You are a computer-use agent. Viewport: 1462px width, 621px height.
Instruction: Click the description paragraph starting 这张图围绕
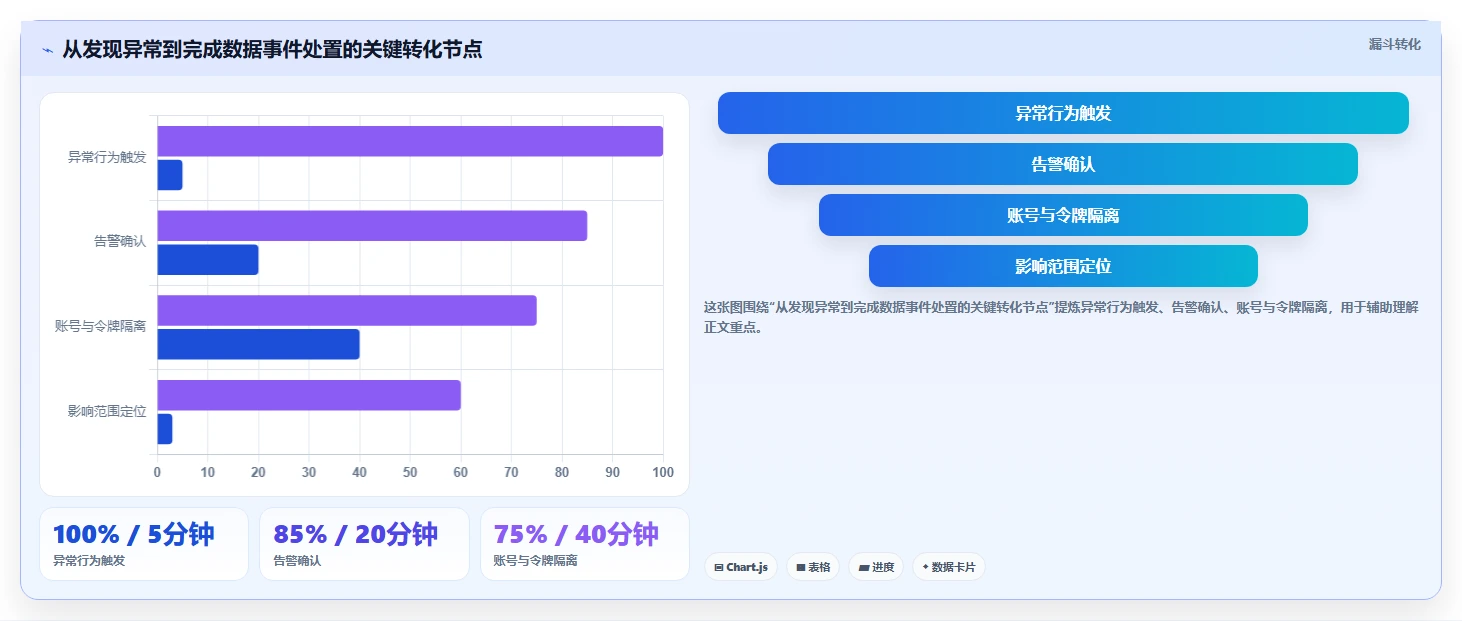1061,317
